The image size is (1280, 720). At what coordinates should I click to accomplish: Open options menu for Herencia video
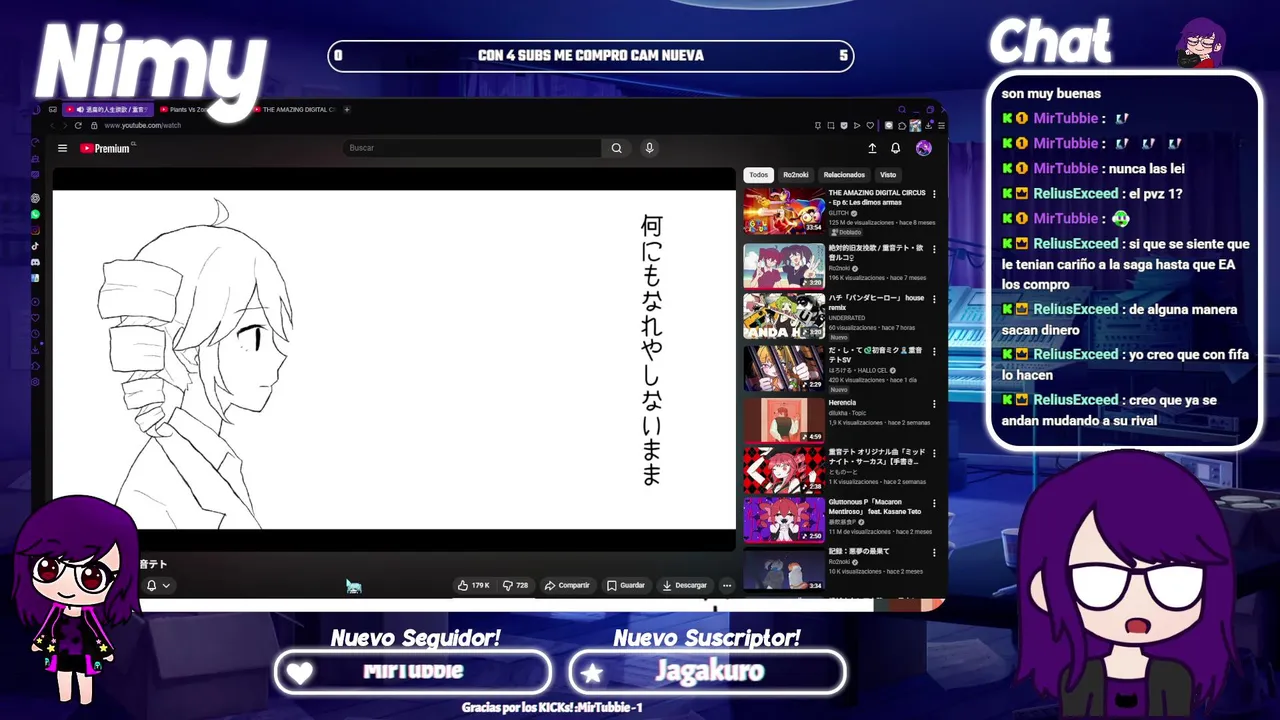934,404
